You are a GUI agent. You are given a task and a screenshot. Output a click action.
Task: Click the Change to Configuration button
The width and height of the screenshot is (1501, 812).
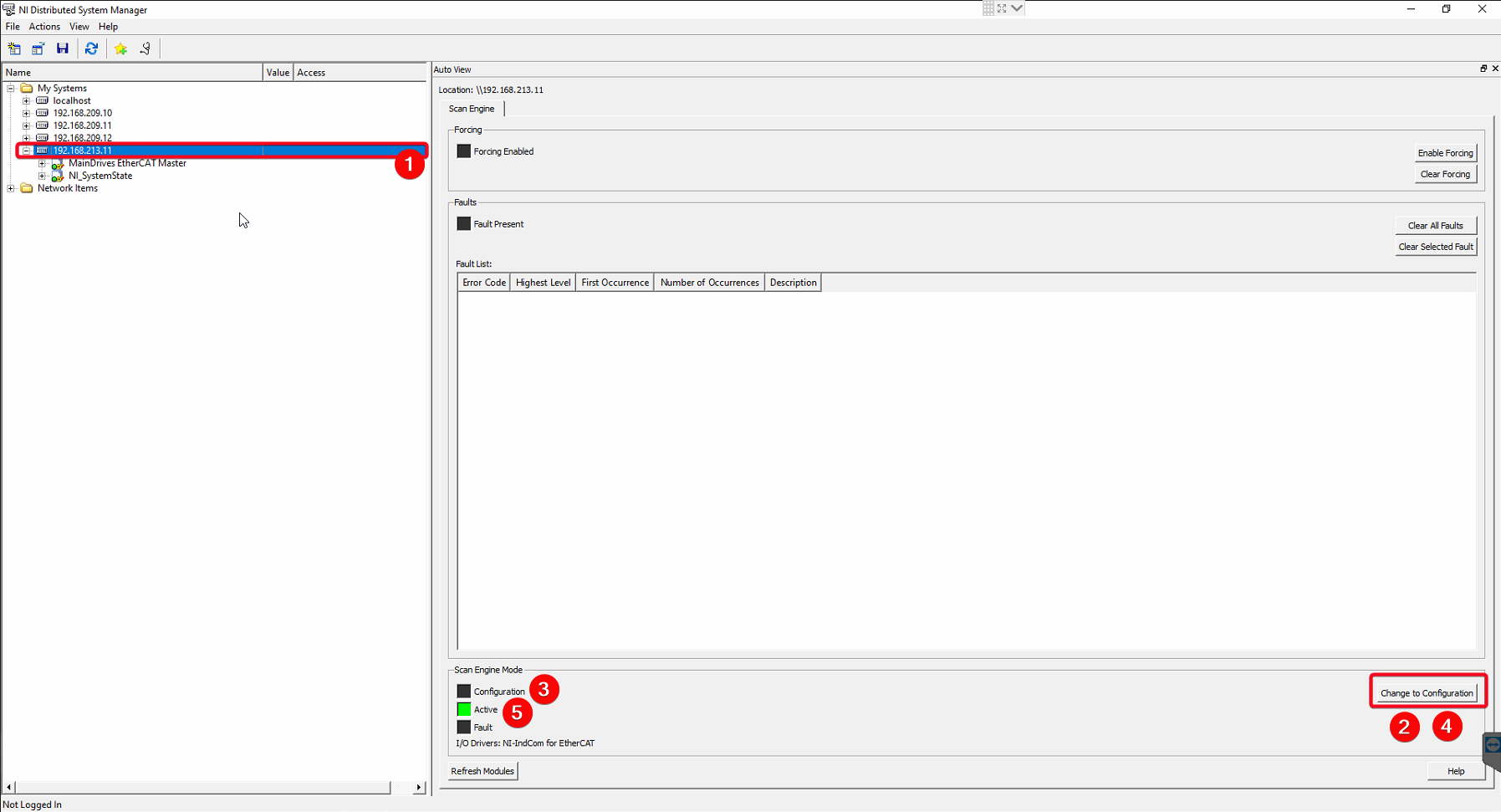(x=1427, y=693)
